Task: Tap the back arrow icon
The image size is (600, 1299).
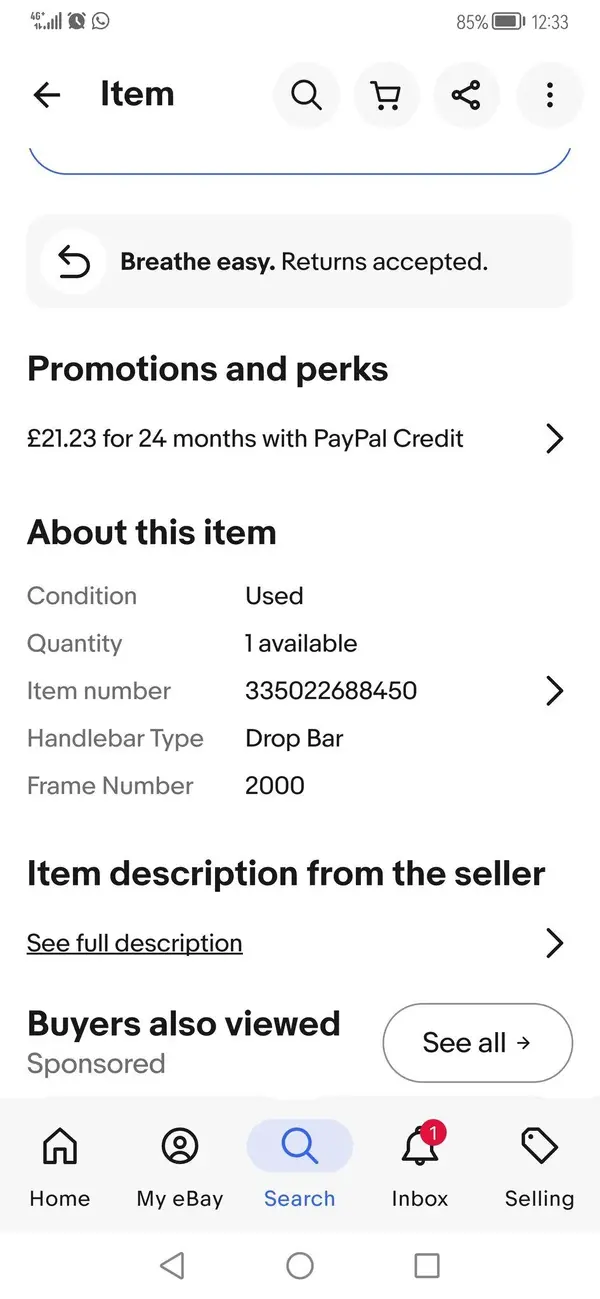Action: point(47,95)
